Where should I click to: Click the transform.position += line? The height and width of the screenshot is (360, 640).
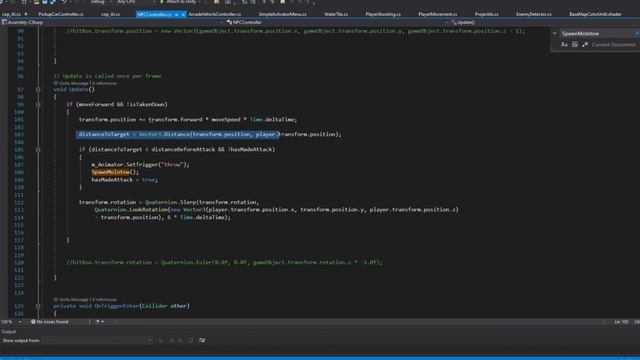pyautogui.click(x=188, y=120)
